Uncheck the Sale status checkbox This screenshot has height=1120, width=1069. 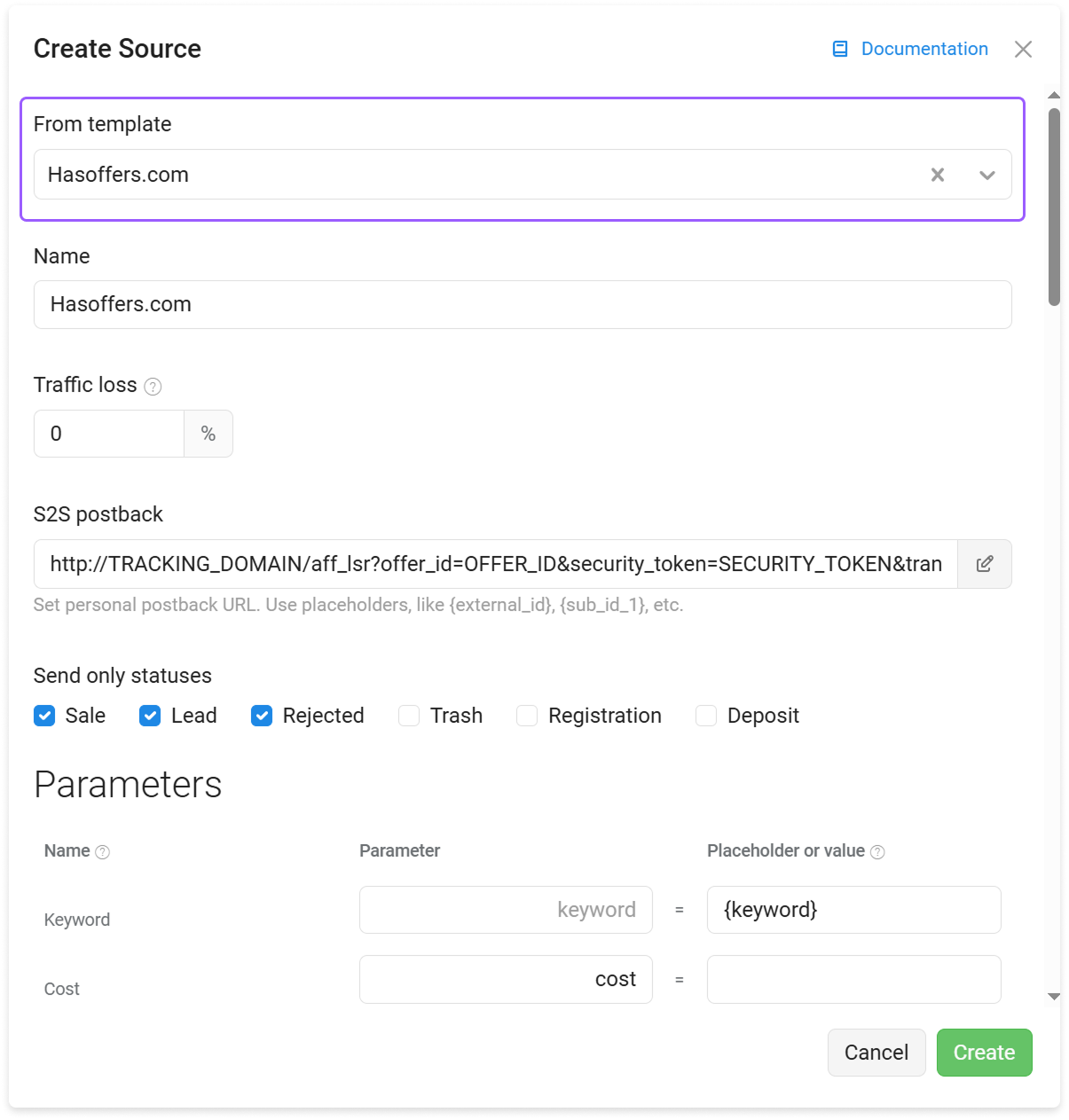point(44,716)
